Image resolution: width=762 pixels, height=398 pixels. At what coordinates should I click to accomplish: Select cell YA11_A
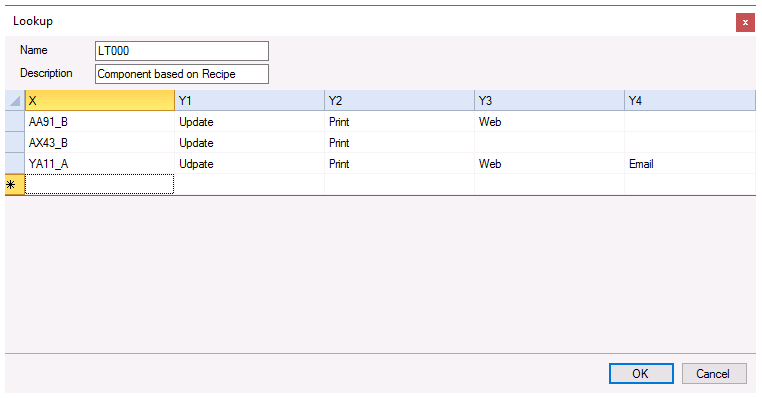(x=100, y=163)
